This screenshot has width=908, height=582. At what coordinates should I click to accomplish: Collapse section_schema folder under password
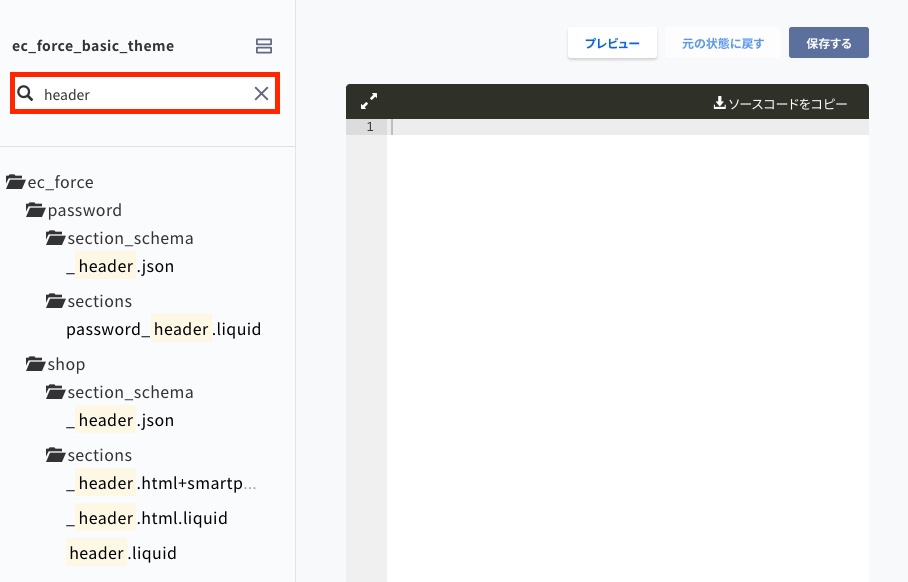click(120, 238)
